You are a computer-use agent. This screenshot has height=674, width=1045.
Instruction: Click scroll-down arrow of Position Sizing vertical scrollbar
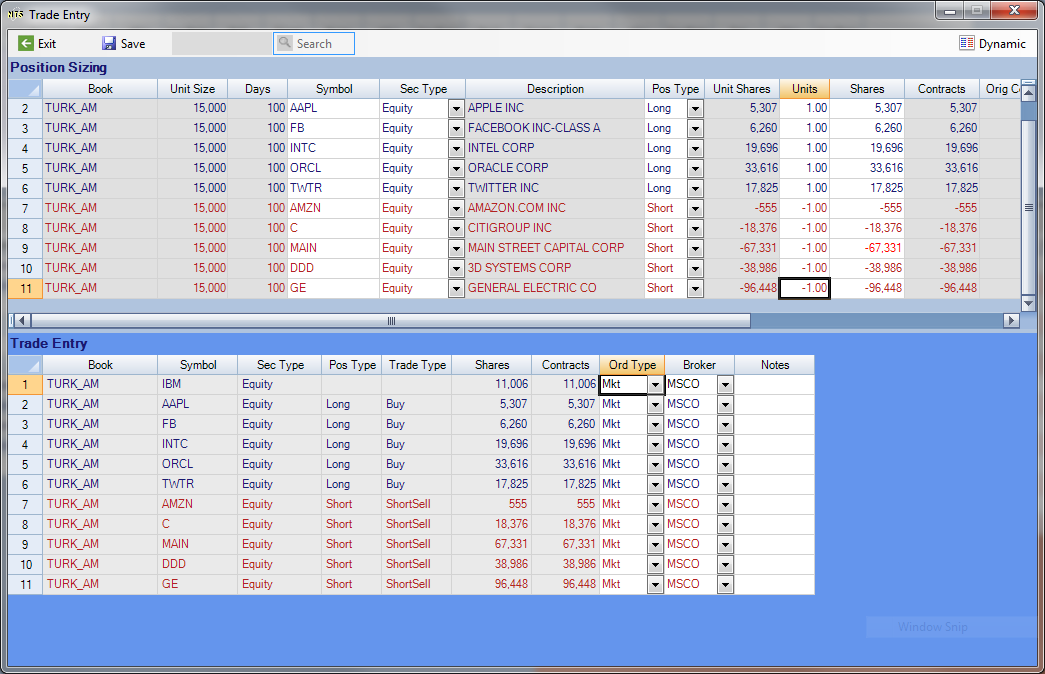1028,303
